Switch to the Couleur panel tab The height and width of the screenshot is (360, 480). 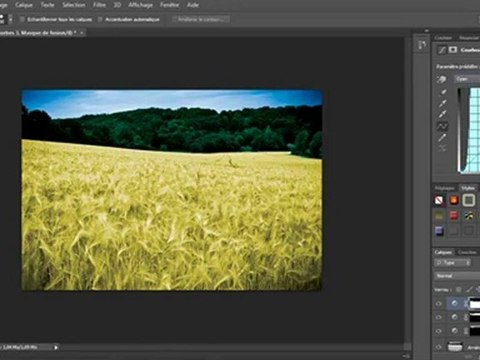pyautogui.click(x=443, y=38)
